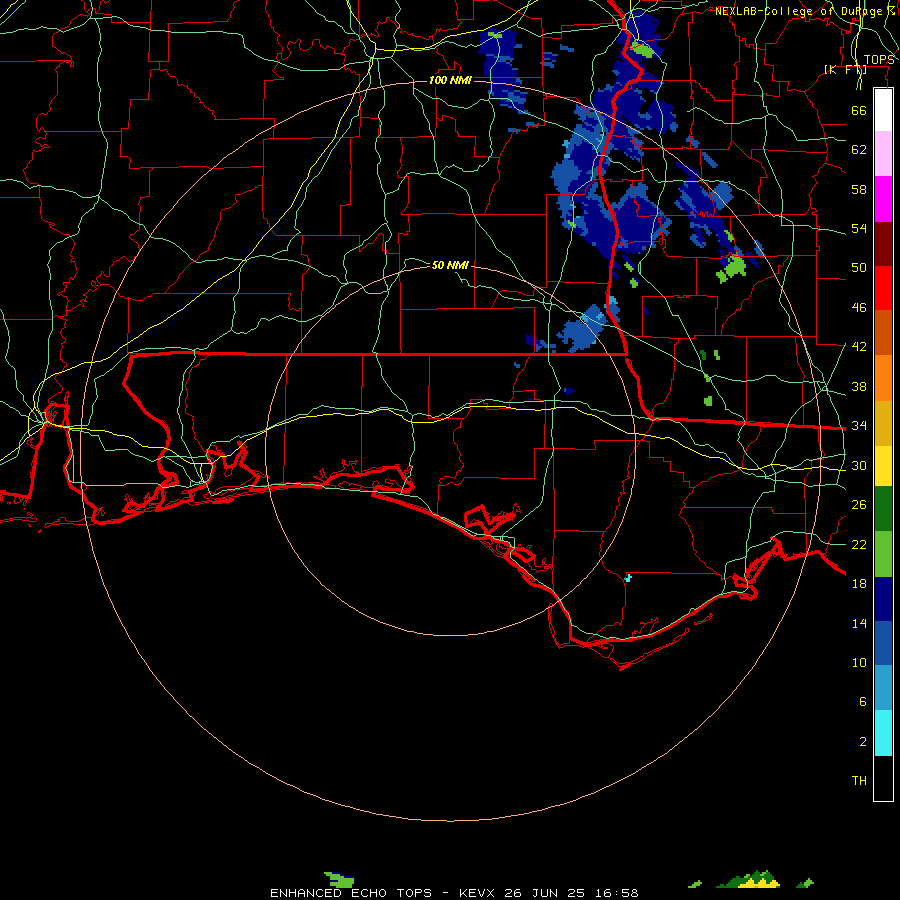Click the 'KEVX' radar site identifier
900x900 pixels.
(x=479, y=893)
